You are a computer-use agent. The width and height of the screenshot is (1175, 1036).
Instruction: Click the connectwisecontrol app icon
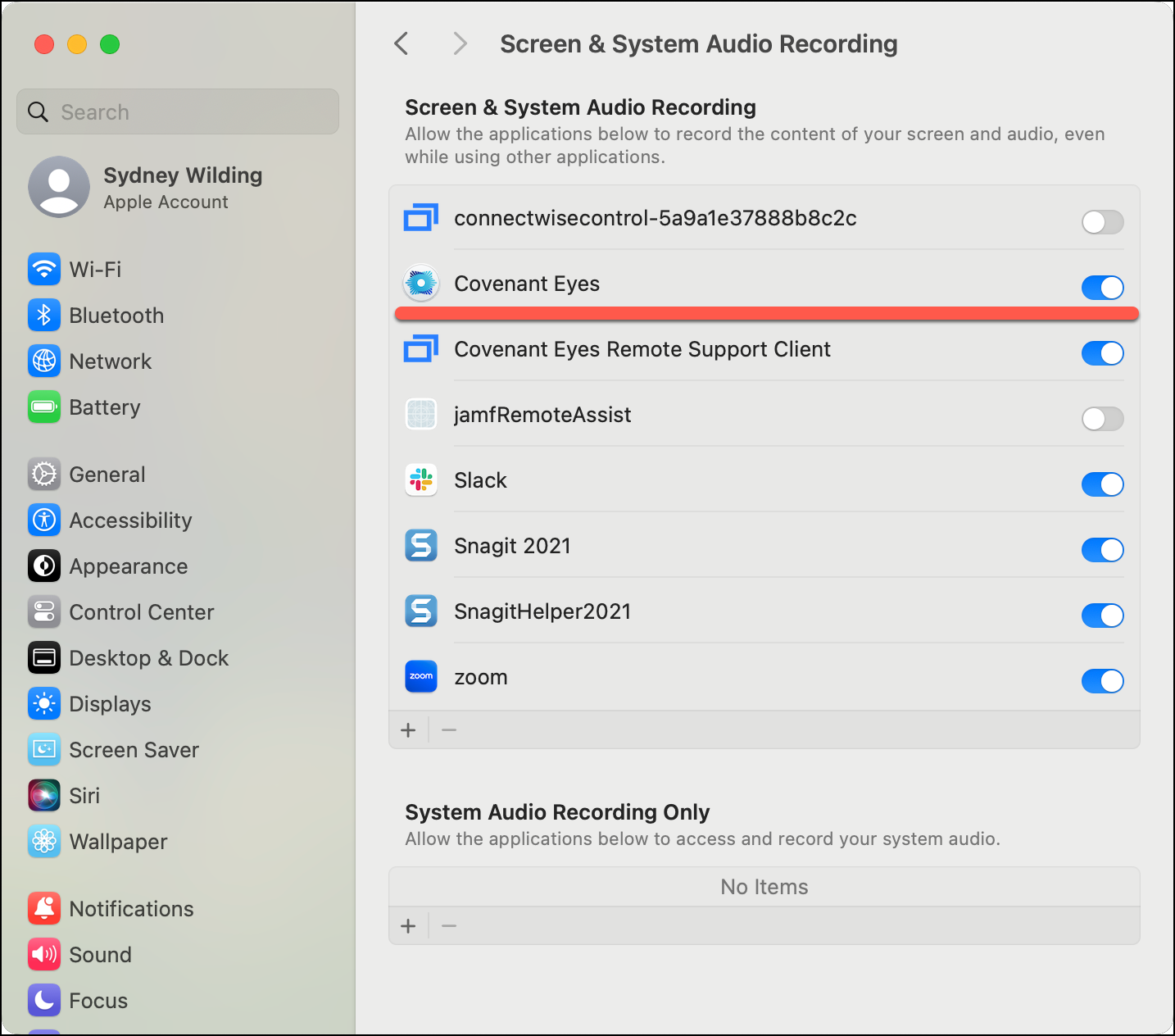click(421, 218)
